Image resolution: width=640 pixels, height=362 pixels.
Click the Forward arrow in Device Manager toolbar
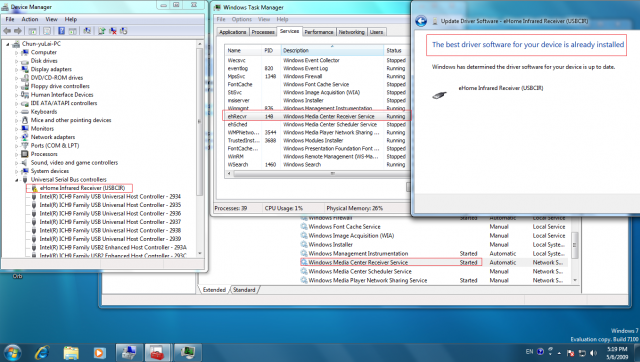point(18,31)
